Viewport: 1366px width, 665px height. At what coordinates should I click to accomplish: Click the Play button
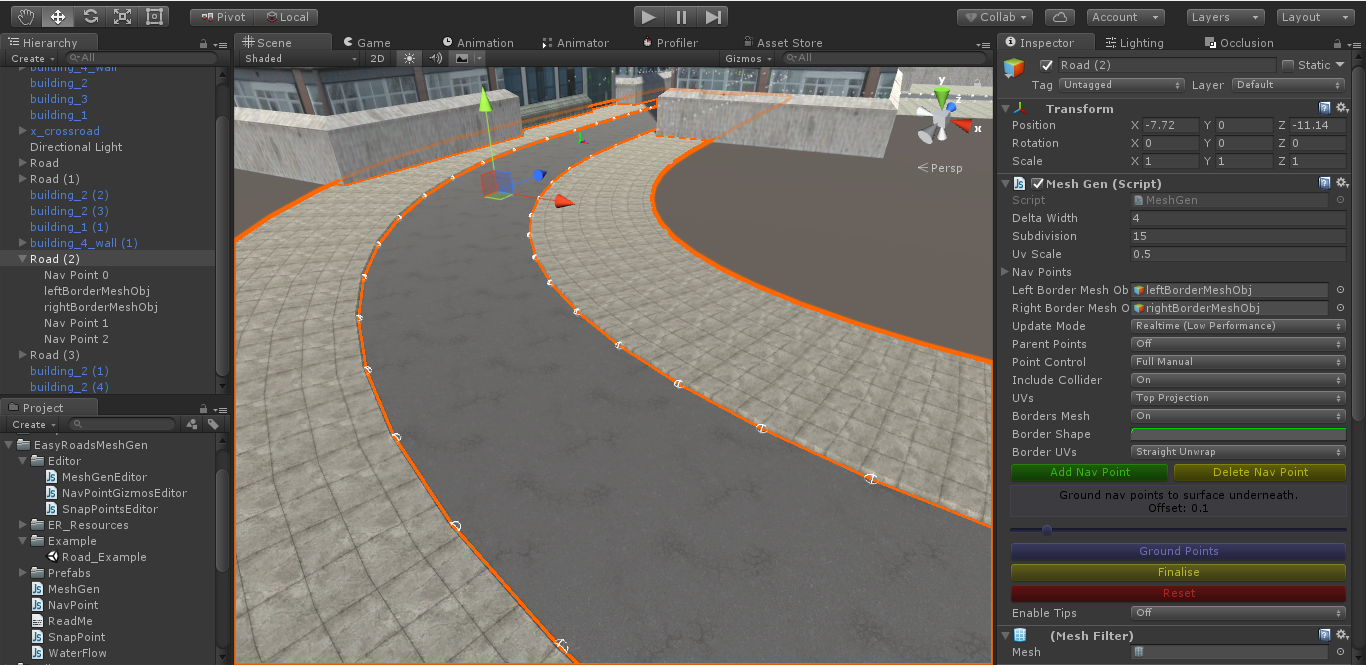coord(649,17)
